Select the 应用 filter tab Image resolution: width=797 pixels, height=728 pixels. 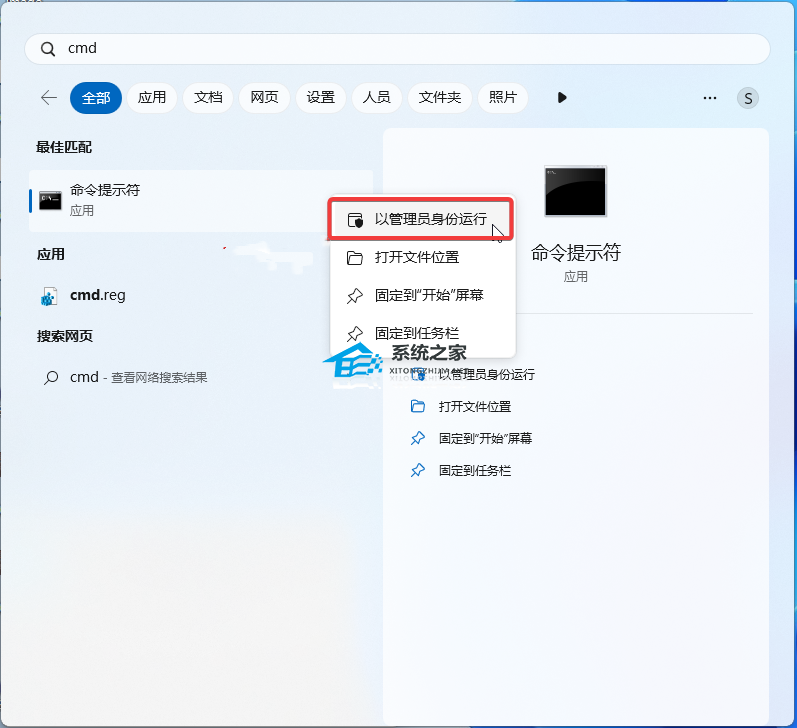click(152, 97)
